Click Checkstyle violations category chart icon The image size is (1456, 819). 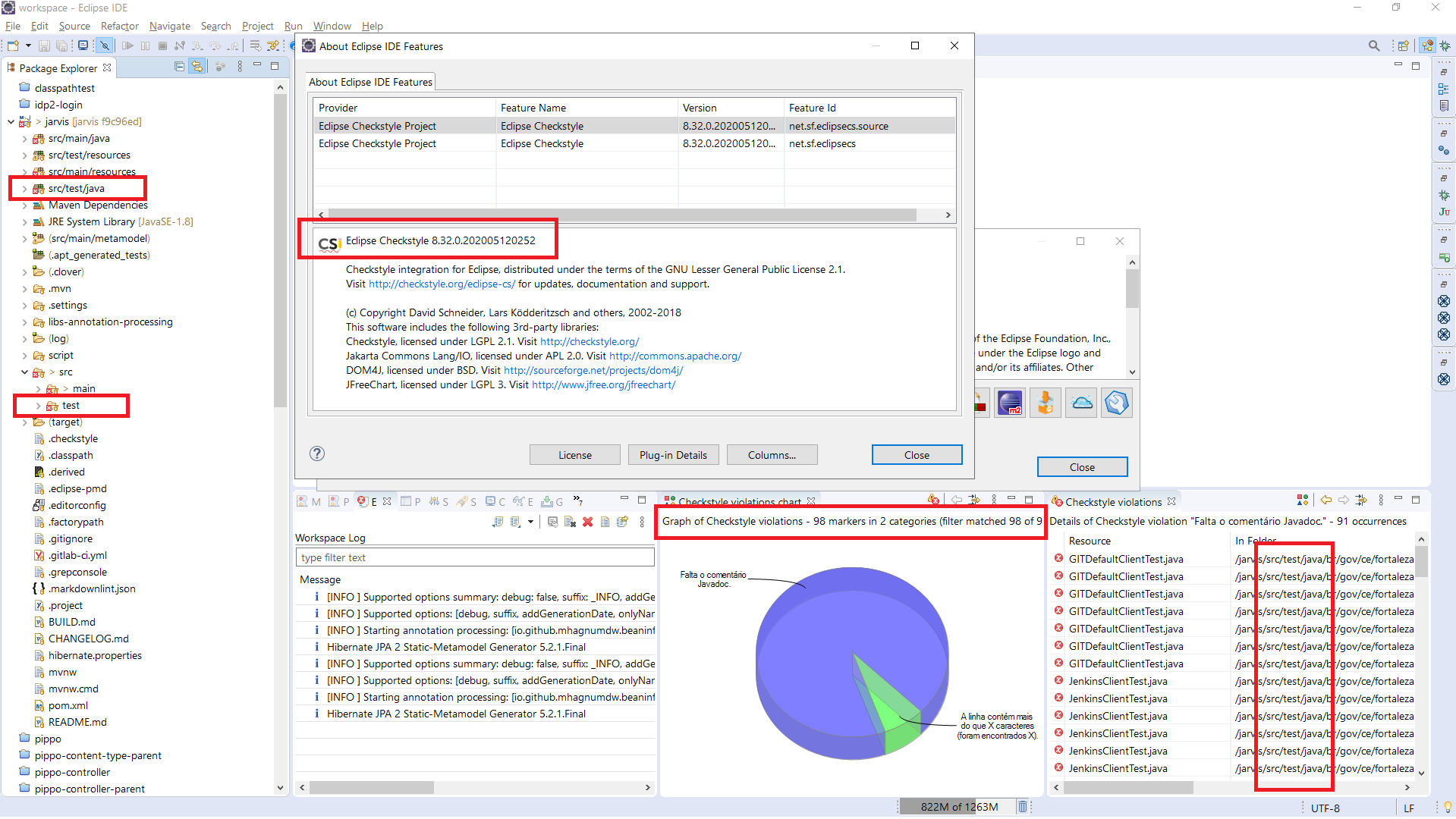coord(1303,500)
